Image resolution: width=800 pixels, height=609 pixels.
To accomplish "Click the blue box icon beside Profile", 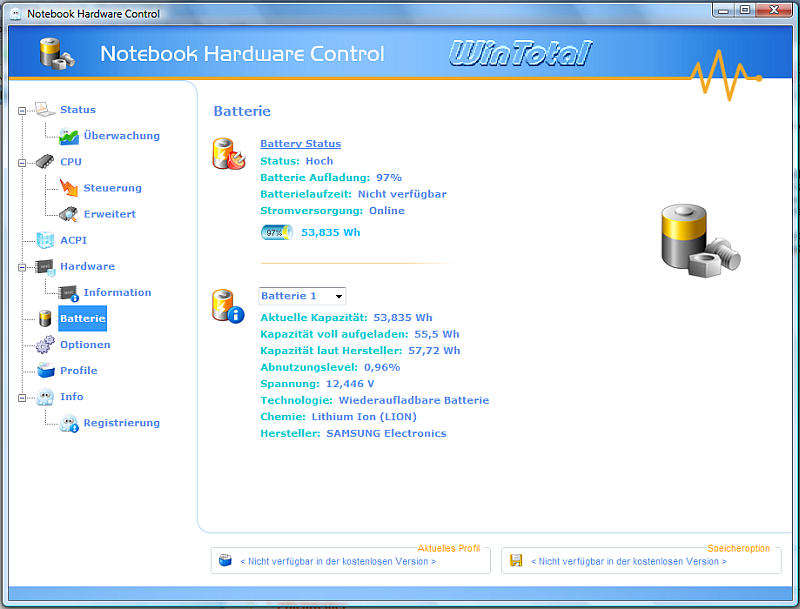I will 45,370.
